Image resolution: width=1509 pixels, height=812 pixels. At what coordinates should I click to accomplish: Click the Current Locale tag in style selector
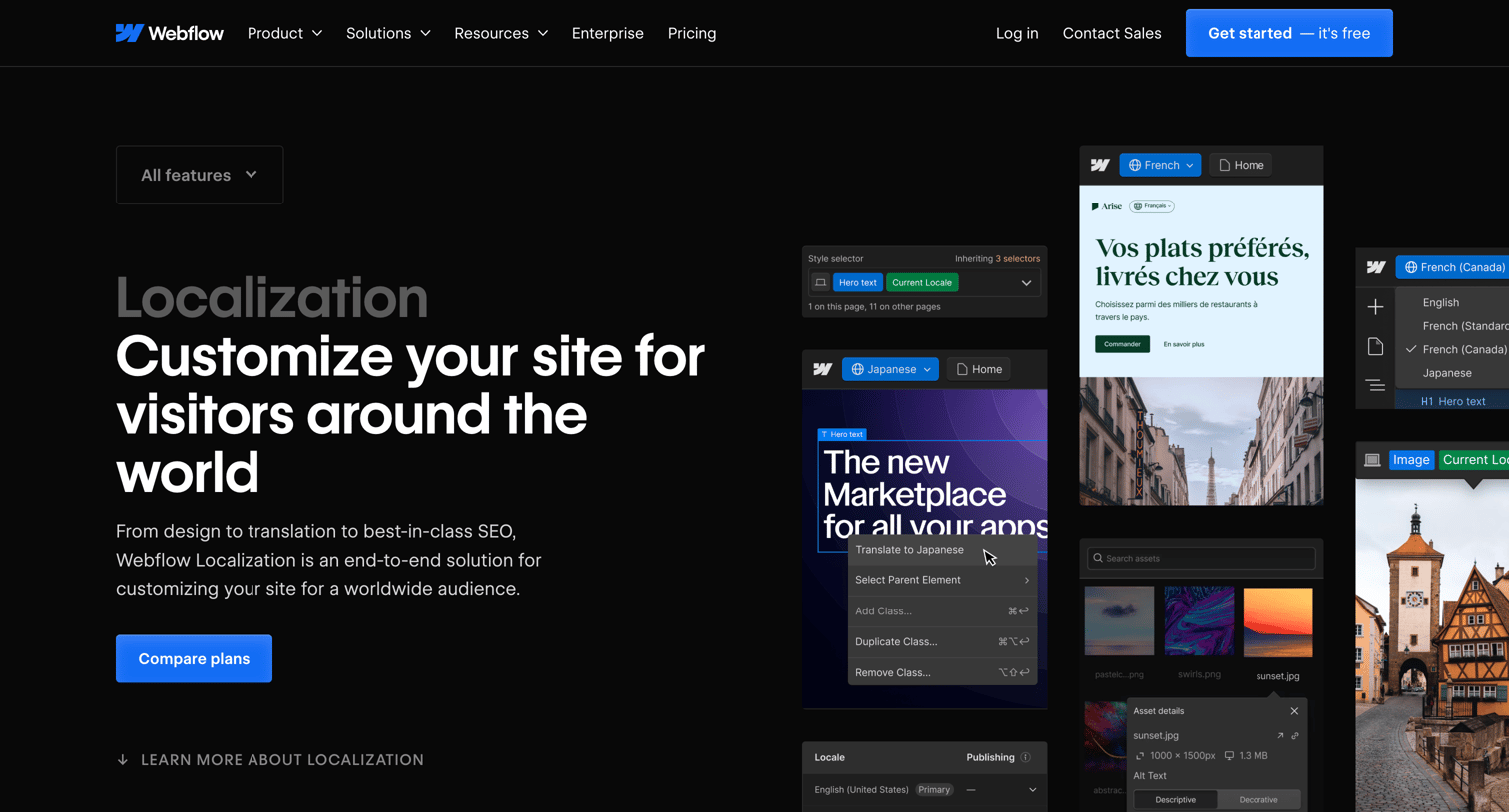pyautogui.click(x=922, y=282)
